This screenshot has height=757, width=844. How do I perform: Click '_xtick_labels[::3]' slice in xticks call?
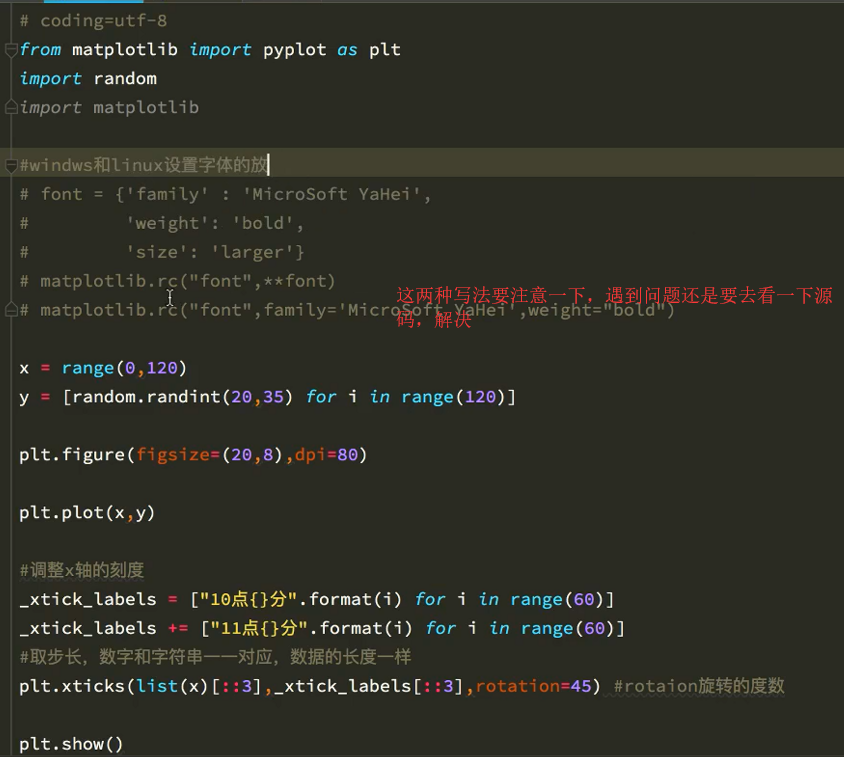click(x=369, y=687)
